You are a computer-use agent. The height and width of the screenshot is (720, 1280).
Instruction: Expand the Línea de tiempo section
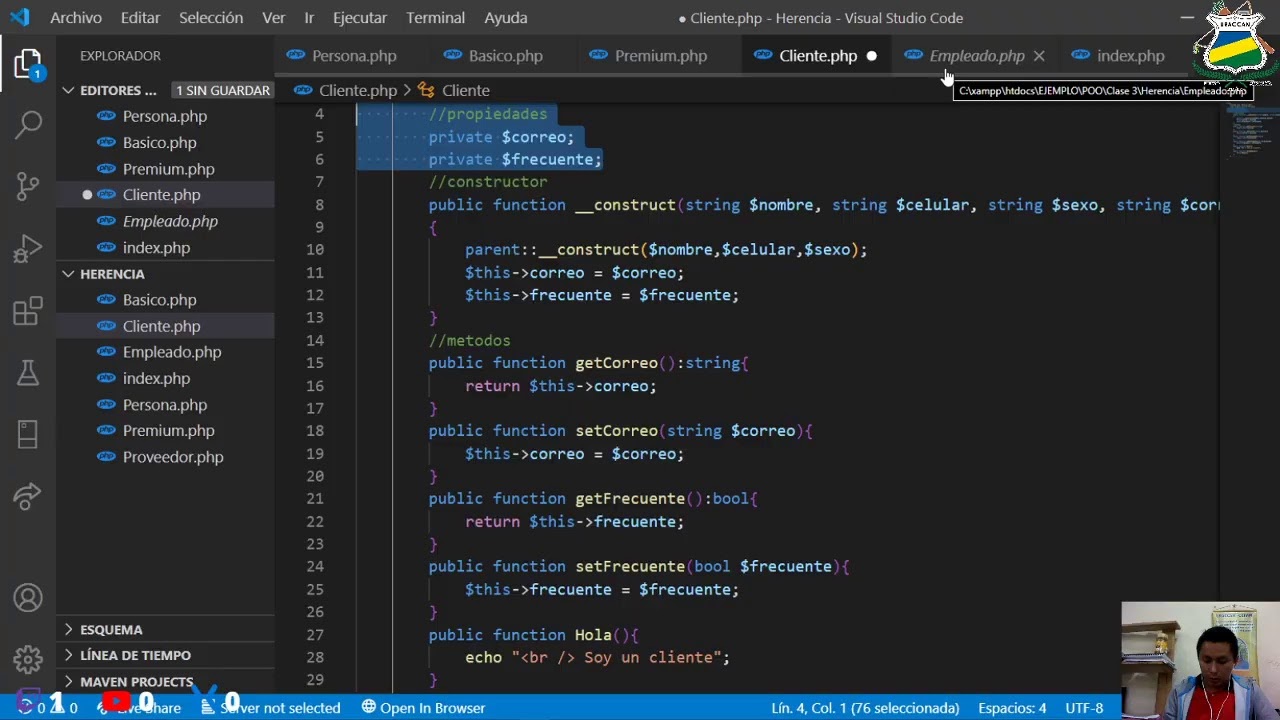click(165, 656)
